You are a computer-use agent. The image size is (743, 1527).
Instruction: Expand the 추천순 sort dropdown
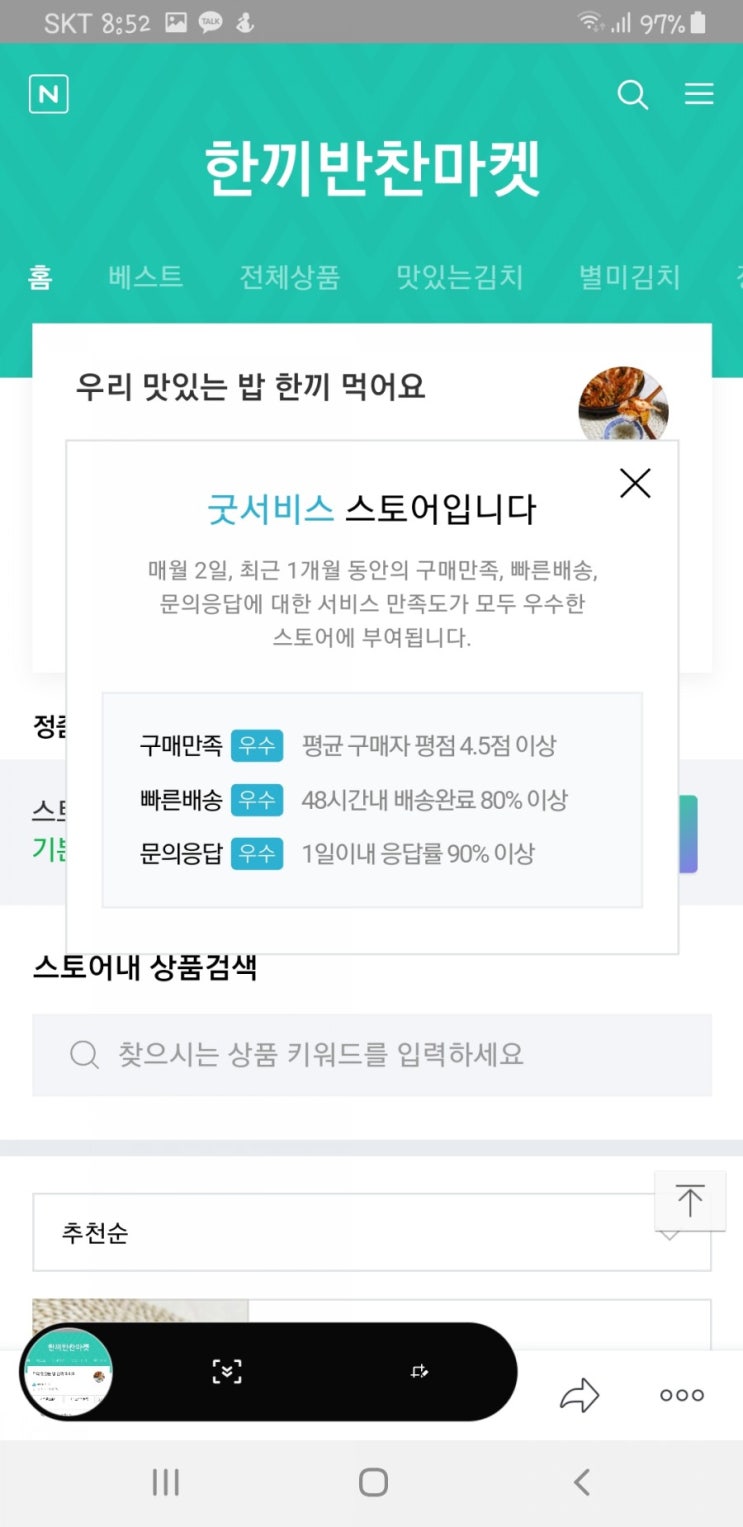tap(371, 1232)
